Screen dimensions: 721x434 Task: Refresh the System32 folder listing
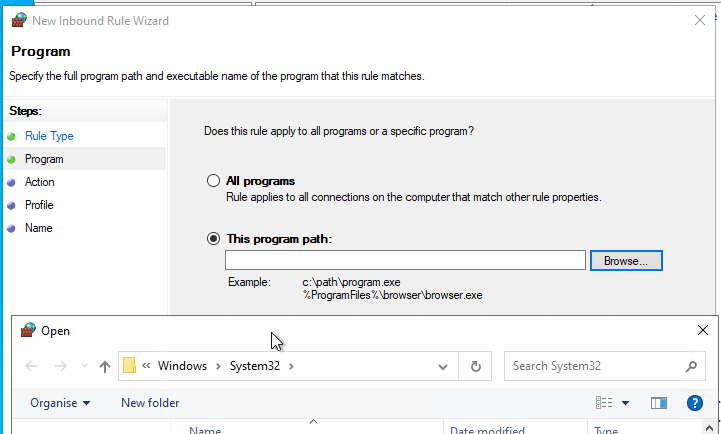coord(475,366)
